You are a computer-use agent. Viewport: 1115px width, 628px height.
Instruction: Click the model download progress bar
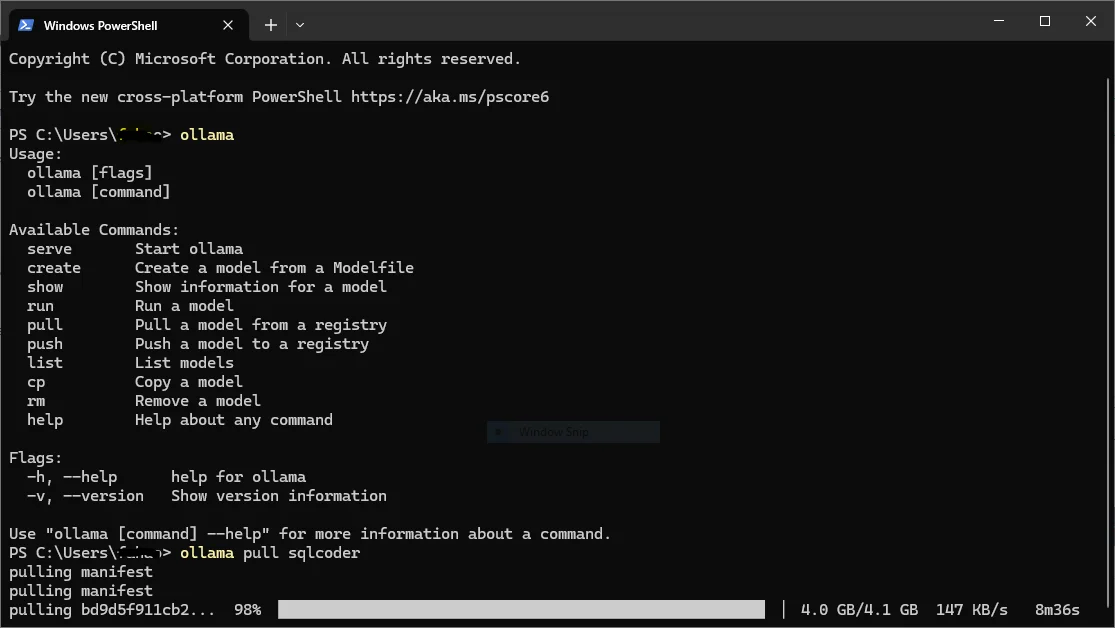point(520,609)
